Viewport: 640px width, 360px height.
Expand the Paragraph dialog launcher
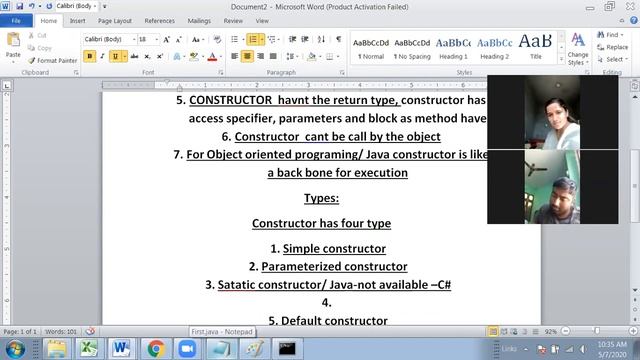(342, 72)
